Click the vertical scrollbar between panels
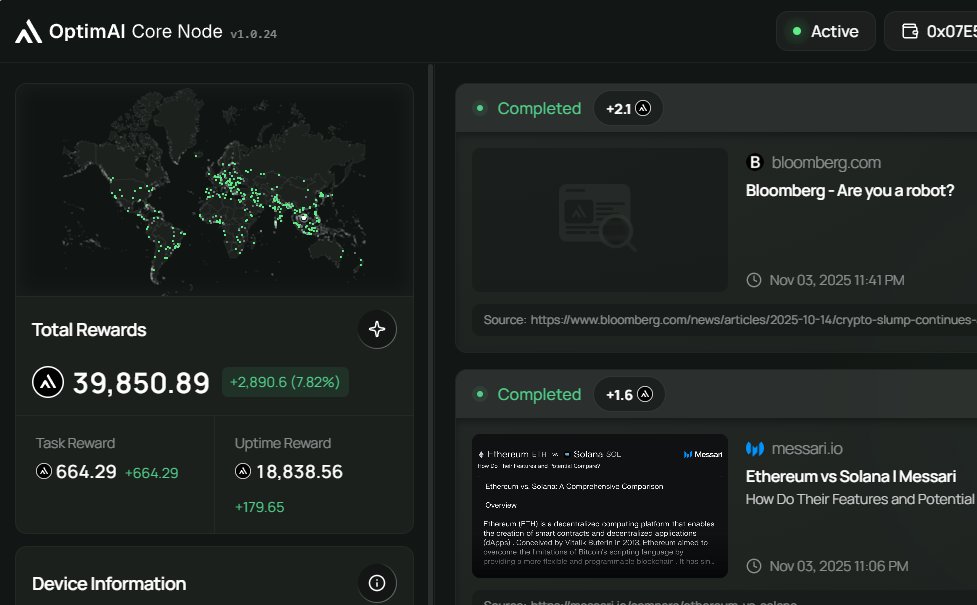977x605 pixels. (431, 334)
